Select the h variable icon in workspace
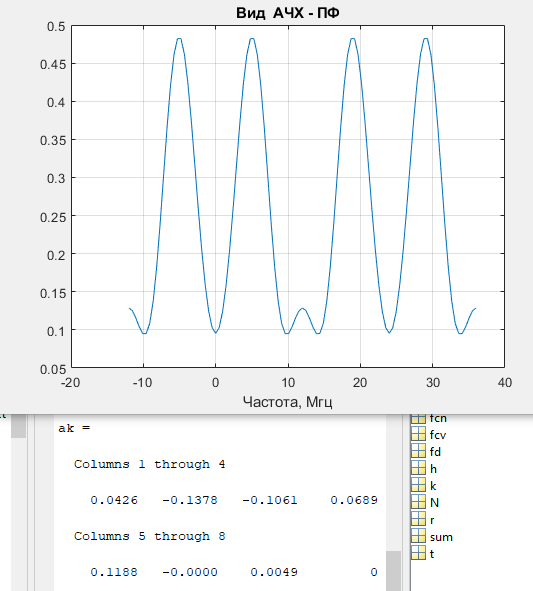533x591 pixels. point(418,469)
